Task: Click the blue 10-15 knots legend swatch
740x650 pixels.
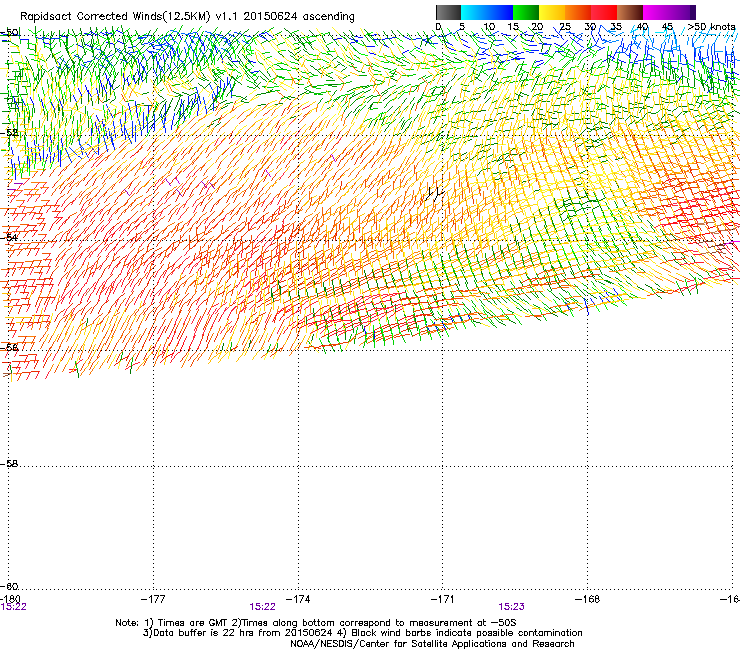Action: click(x=500, y=12)
